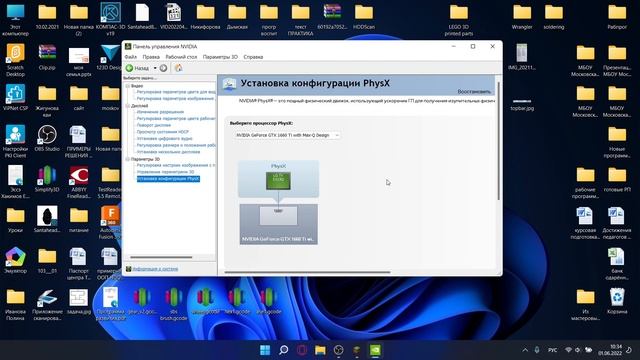Select Изменение разрешения in task tree
The image size is (640, 360).
160,112
